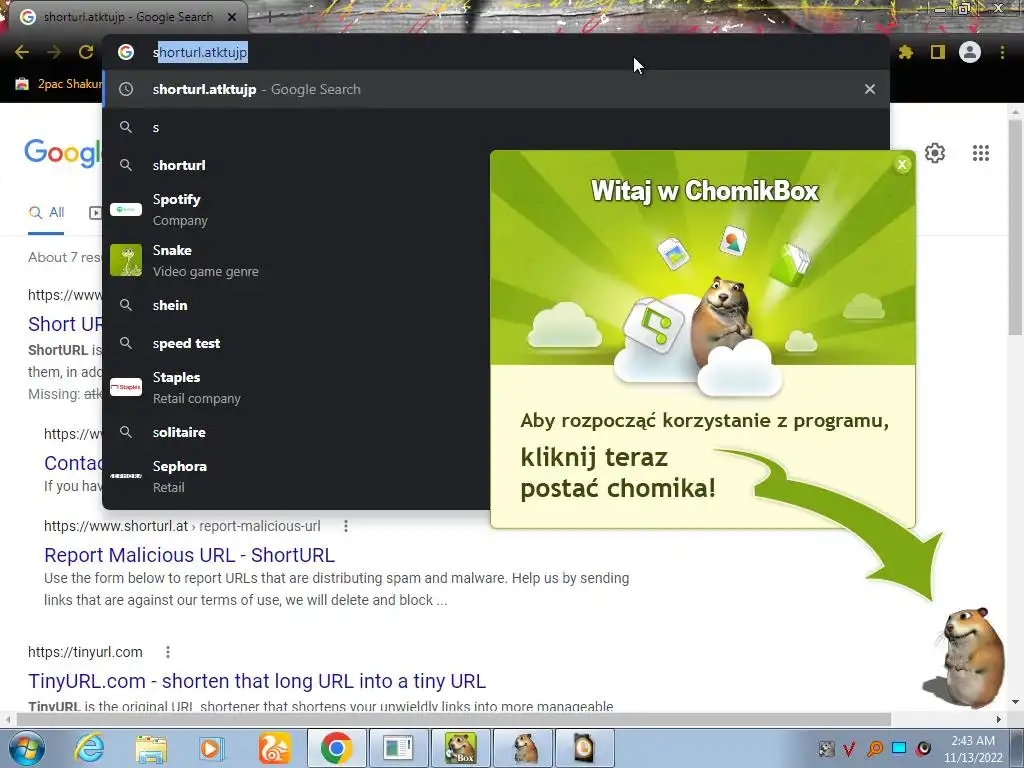Click the horizontal page scrollbar
Screen dimensions: 1024x768
[x=453, y=719]
